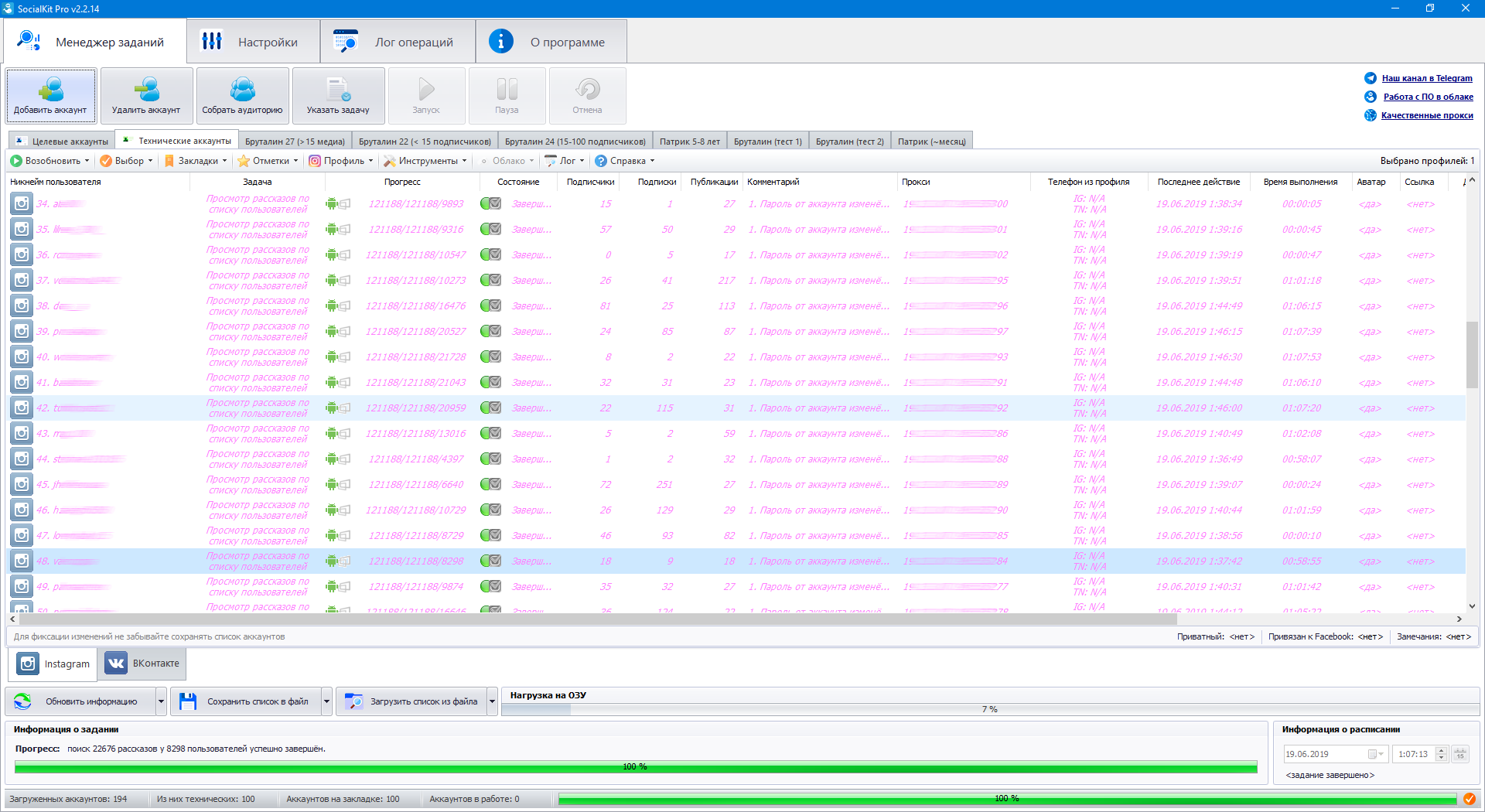Image resolution: width=1485 pixels, height=812 pixels.
Task: Toggle the state switch in row 34
Action: tap(490, 203)
